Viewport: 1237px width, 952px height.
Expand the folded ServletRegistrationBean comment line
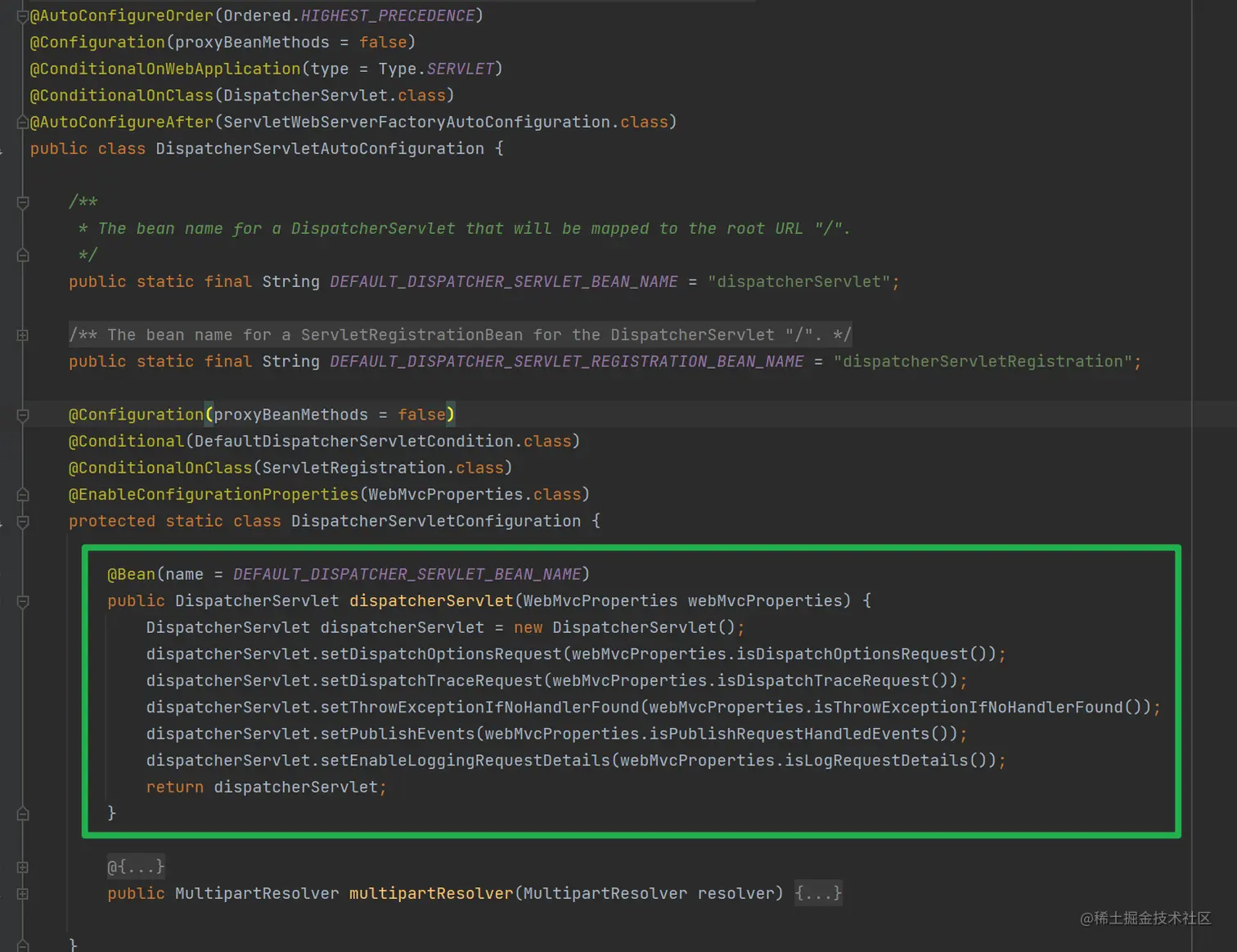tap(23, 335)
